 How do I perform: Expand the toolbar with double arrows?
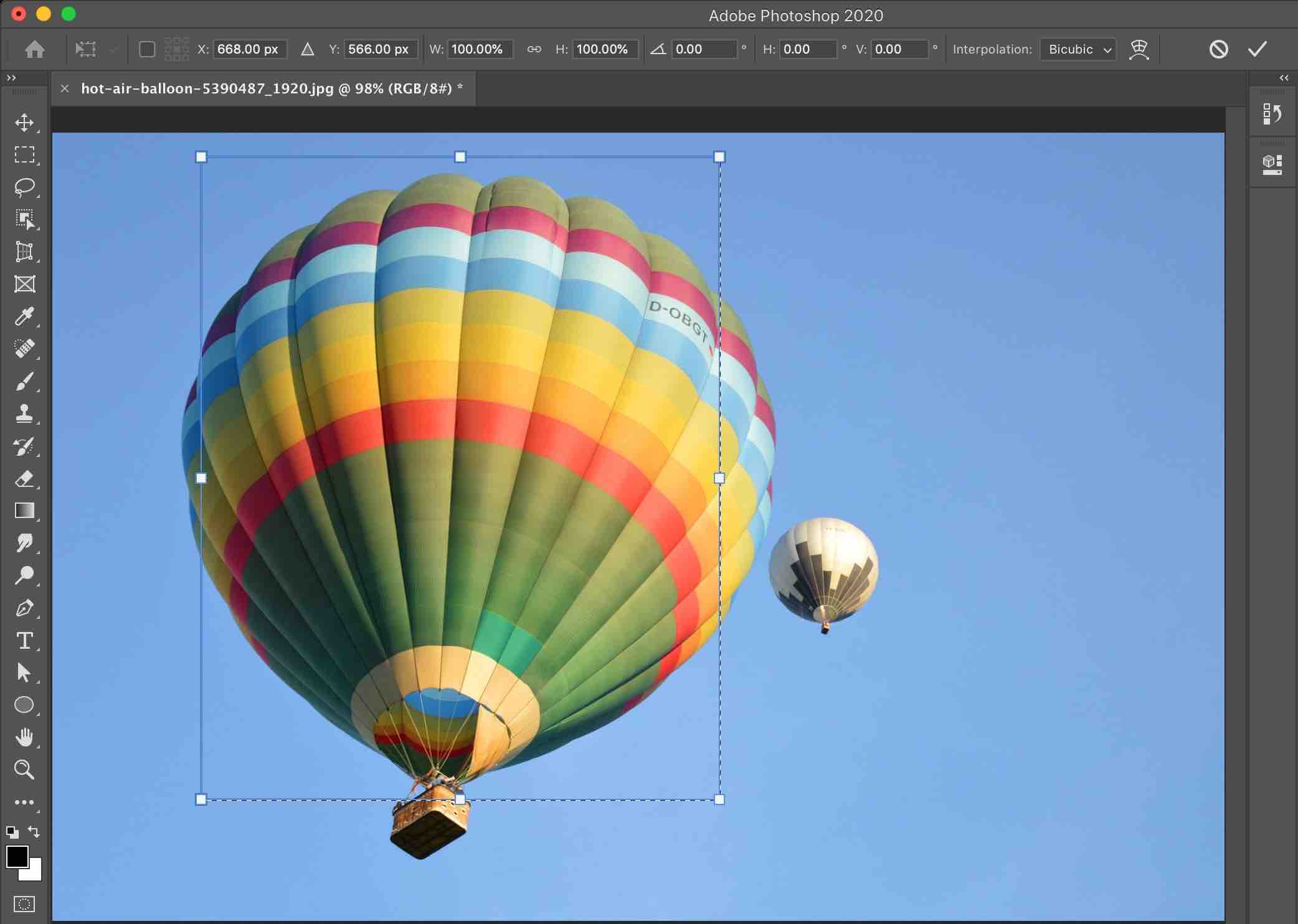[11, 78]
